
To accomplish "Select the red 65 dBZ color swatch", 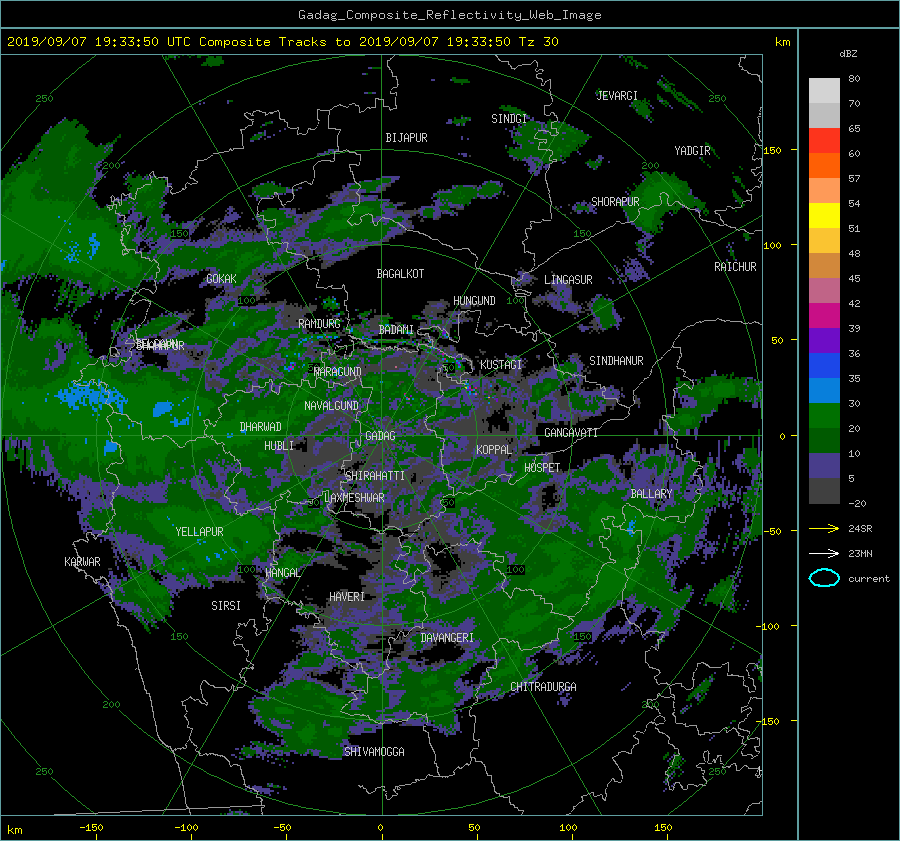I will 824,141.
